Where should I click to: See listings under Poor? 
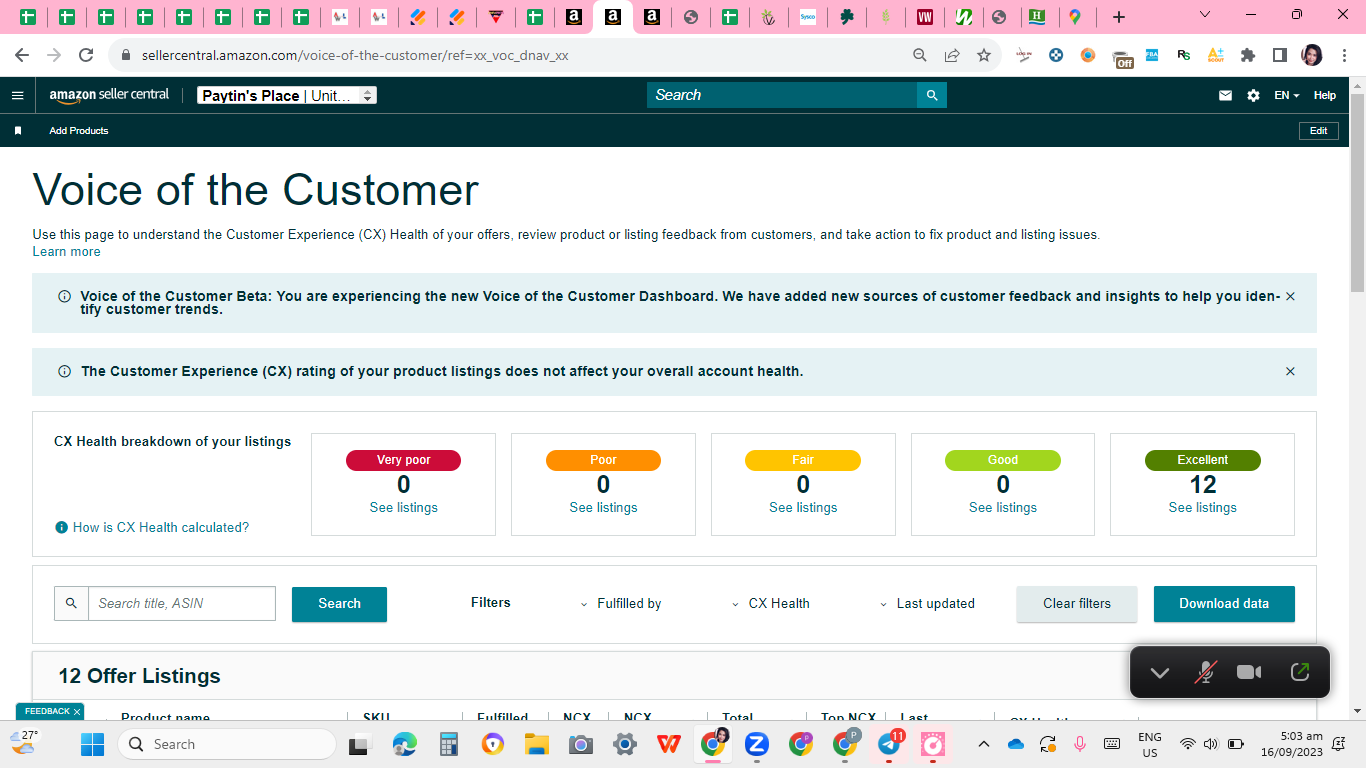click(603, 508)
